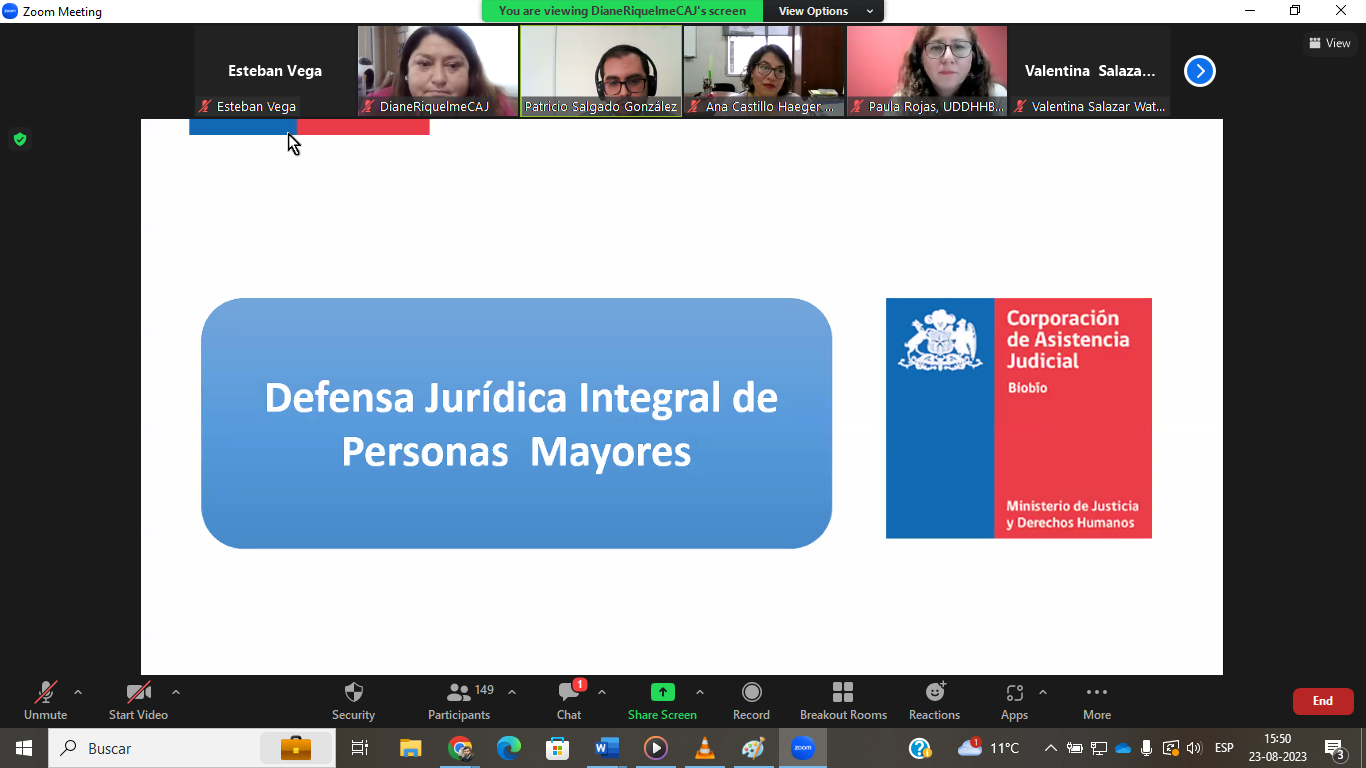Show the Participants list

tap(459, 700)
